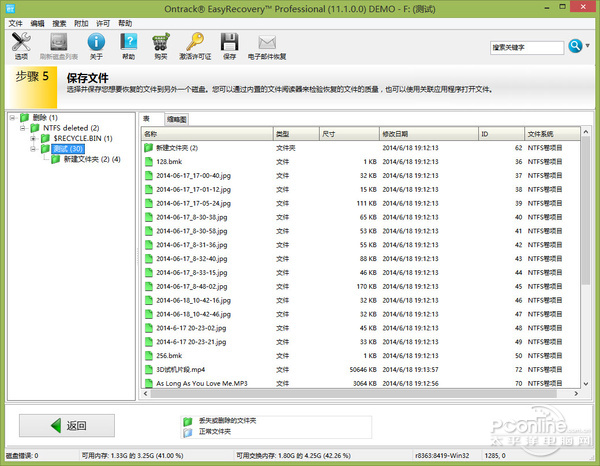
Task: Collapse the 删除 (1) root node
Action: tap(12, 117)
